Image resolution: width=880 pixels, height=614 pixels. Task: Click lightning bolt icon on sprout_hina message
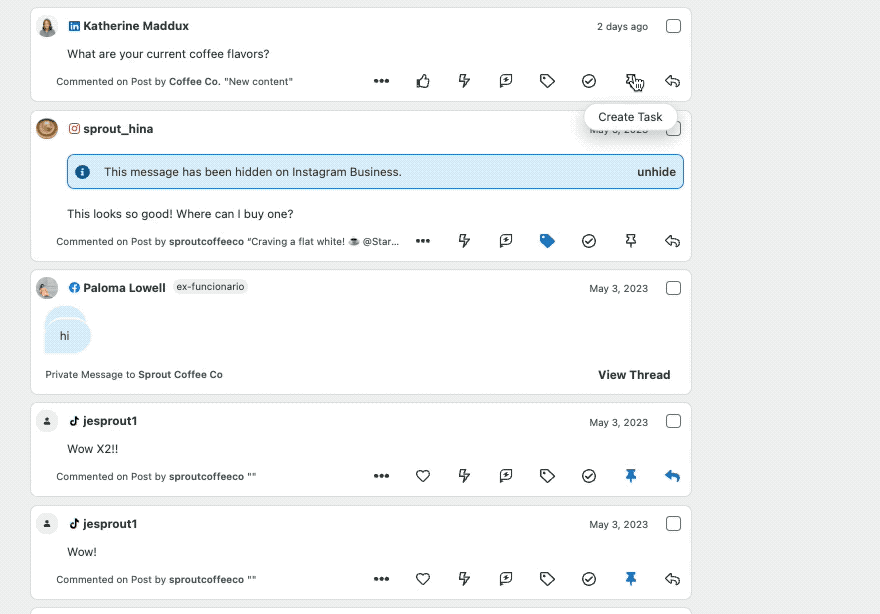[x=464, y=241]
